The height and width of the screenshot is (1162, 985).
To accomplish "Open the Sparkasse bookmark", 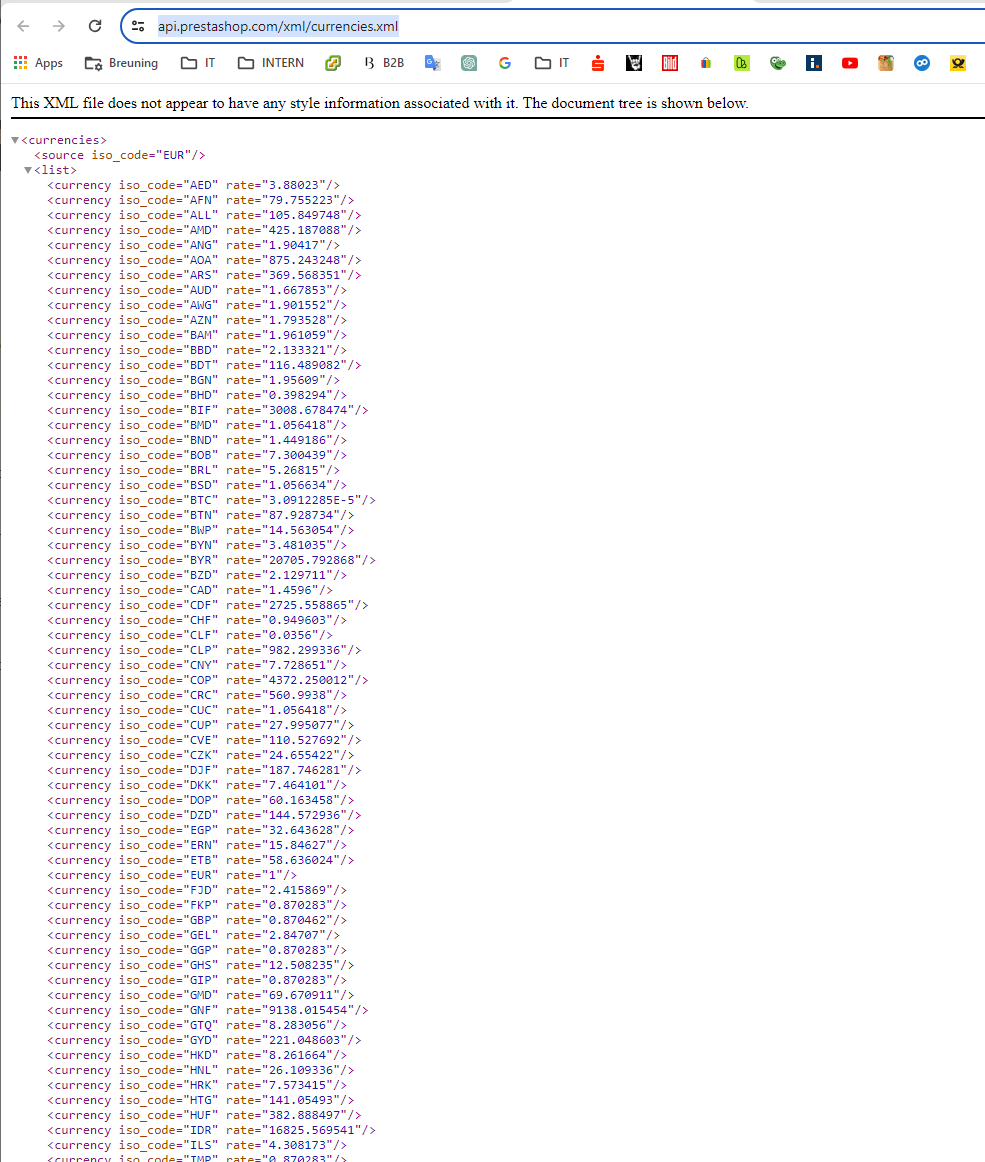I will click(x=597, y=62).
